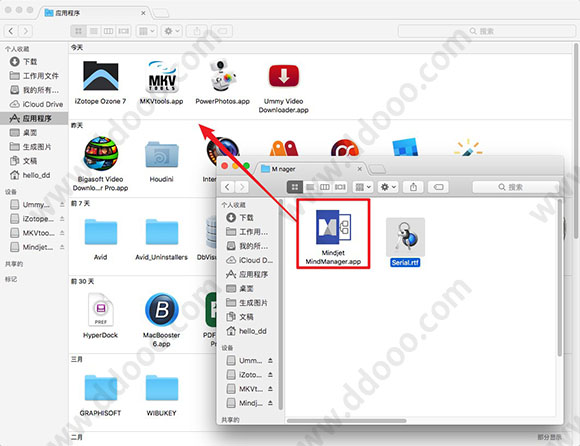Go forward in the 应用程序 window

click(26, 31)
